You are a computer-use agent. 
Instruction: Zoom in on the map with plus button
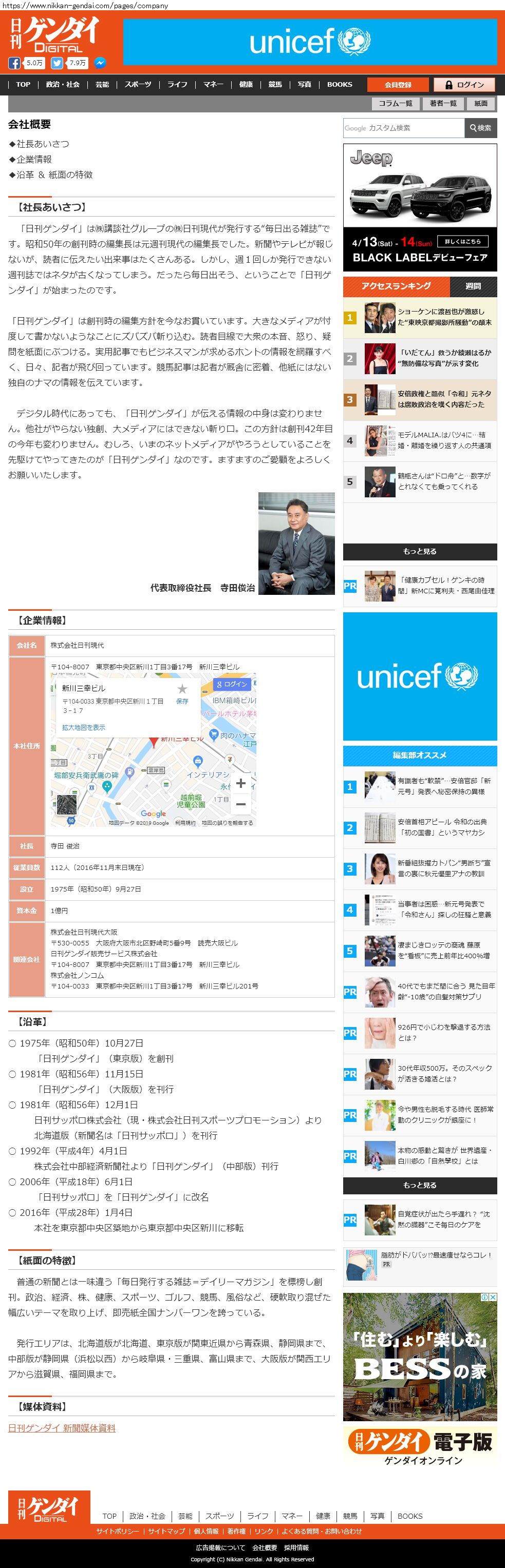click(241, 783)
